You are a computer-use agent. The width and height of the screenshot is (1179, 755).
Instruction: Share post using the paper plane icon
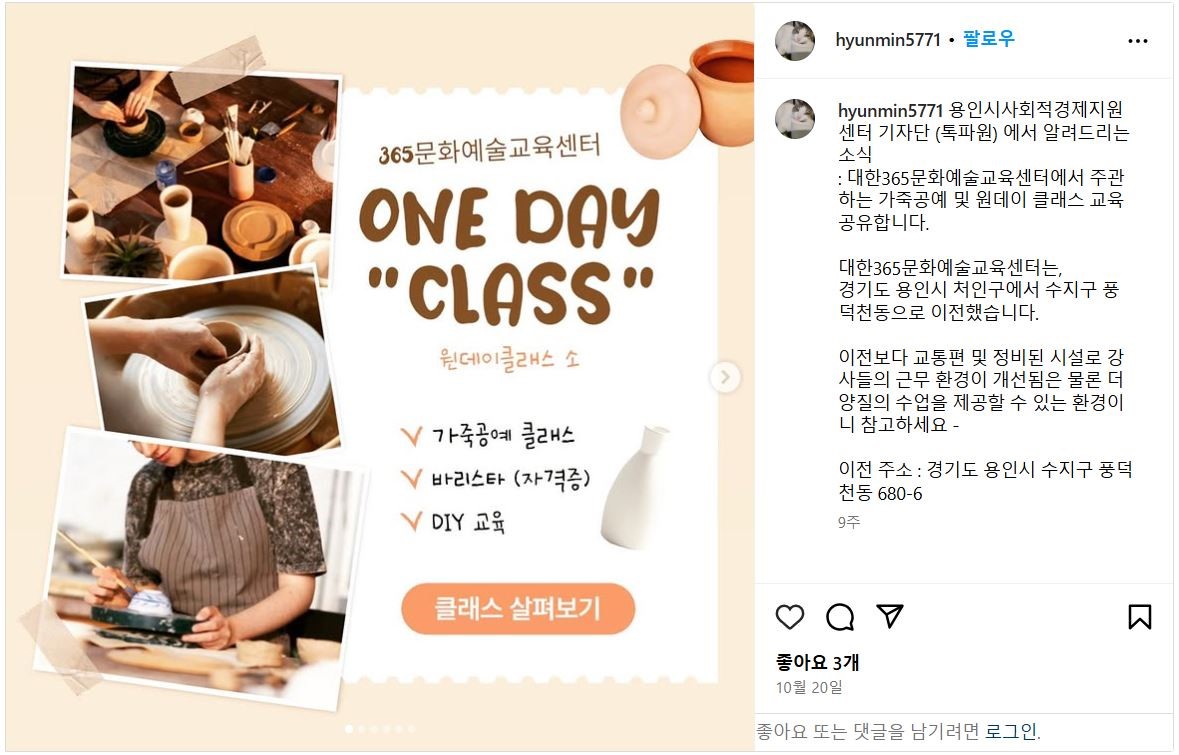coord(890,616)
